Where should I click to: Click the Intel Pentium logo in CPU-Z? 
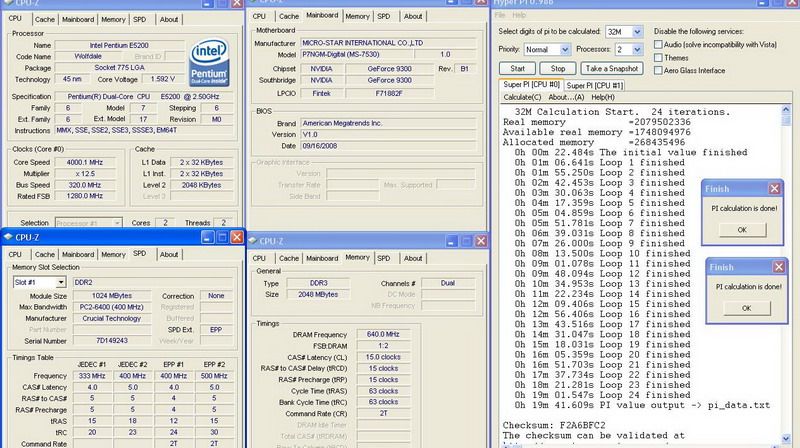209,62
